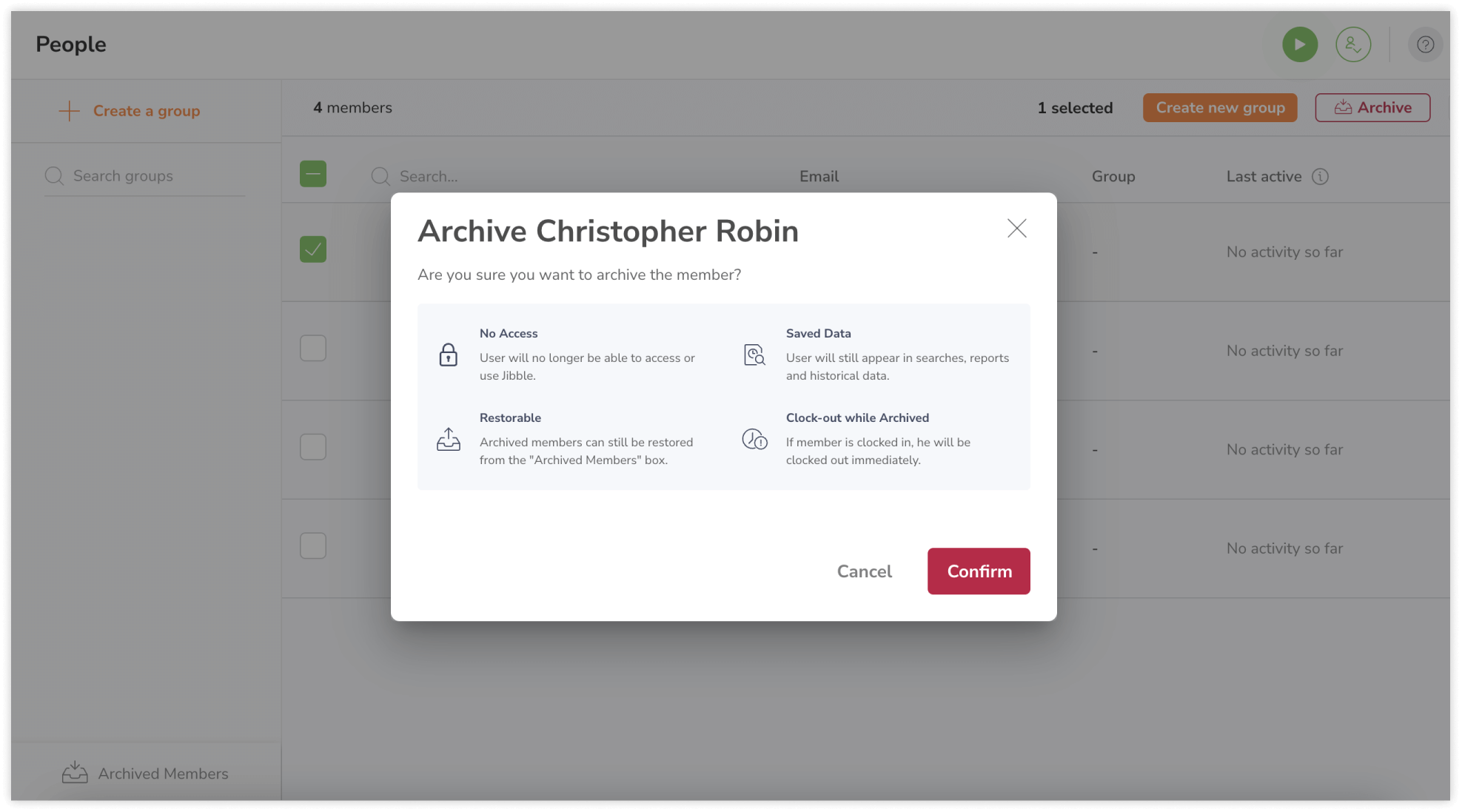1462x812 pixels.
Task: Toggle the select-all header checkbox
Action: [x=313, y=174]
